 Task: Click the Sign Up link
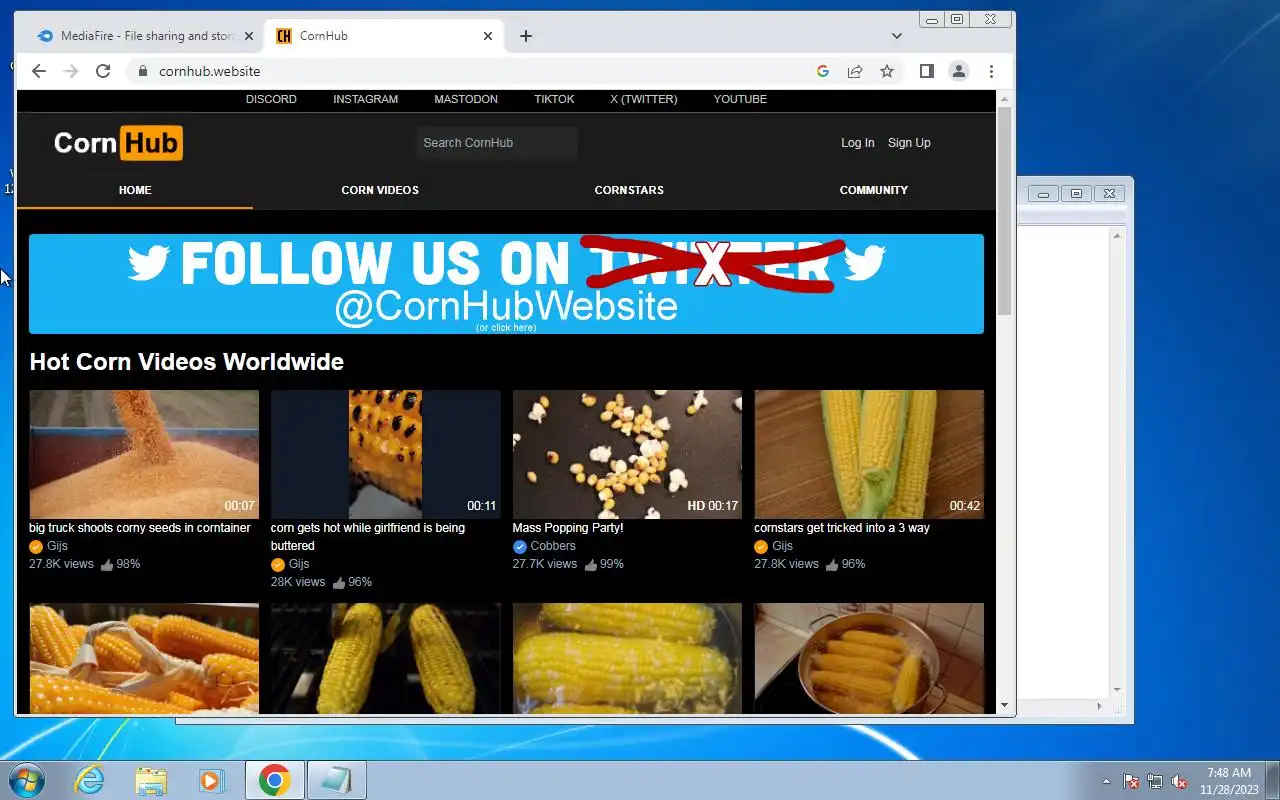909,143
